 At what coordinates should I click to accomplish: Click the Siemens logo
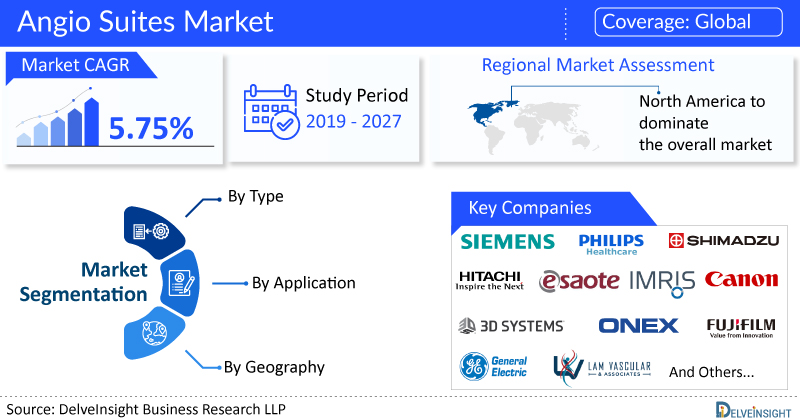coord(507,241)
